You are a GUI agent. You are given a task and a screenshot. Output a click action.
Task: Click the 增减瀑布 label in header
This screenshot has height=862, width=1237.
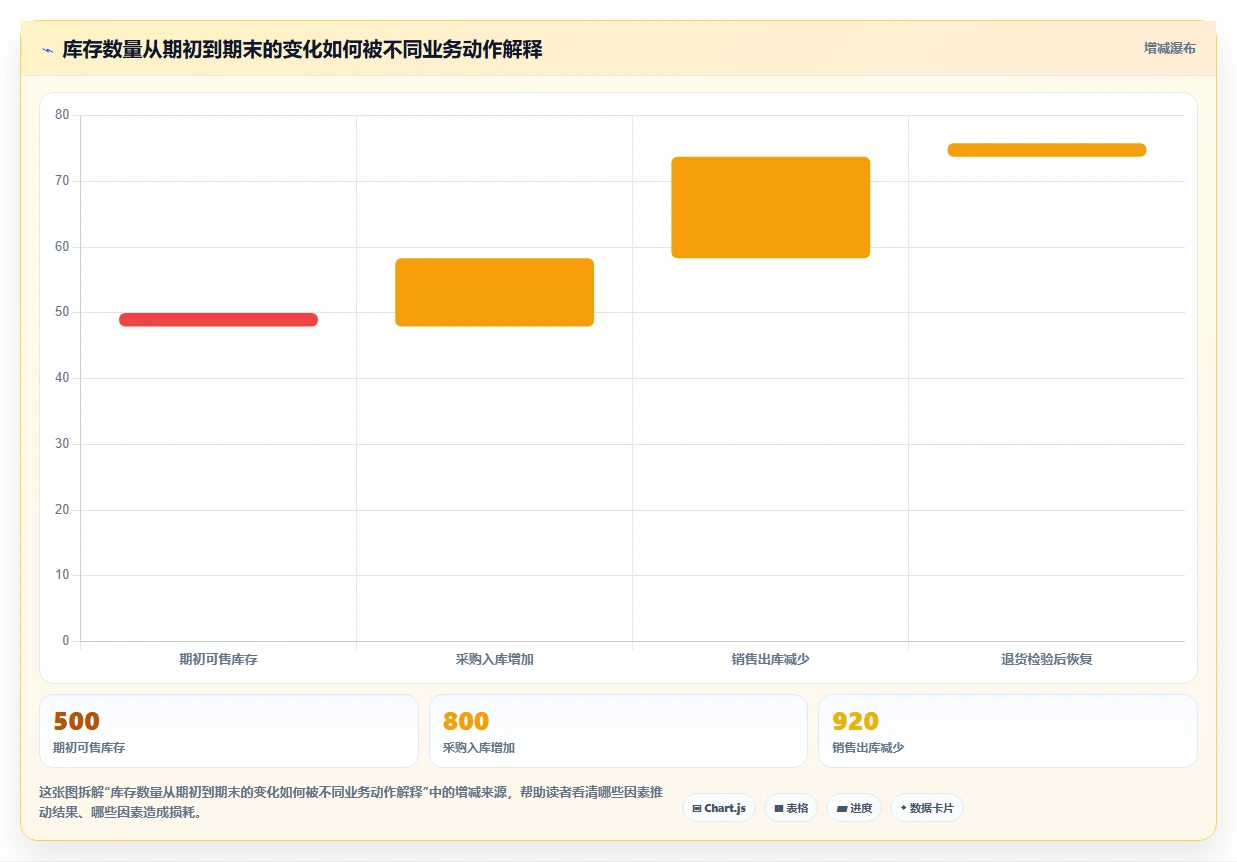(1169, 48)
